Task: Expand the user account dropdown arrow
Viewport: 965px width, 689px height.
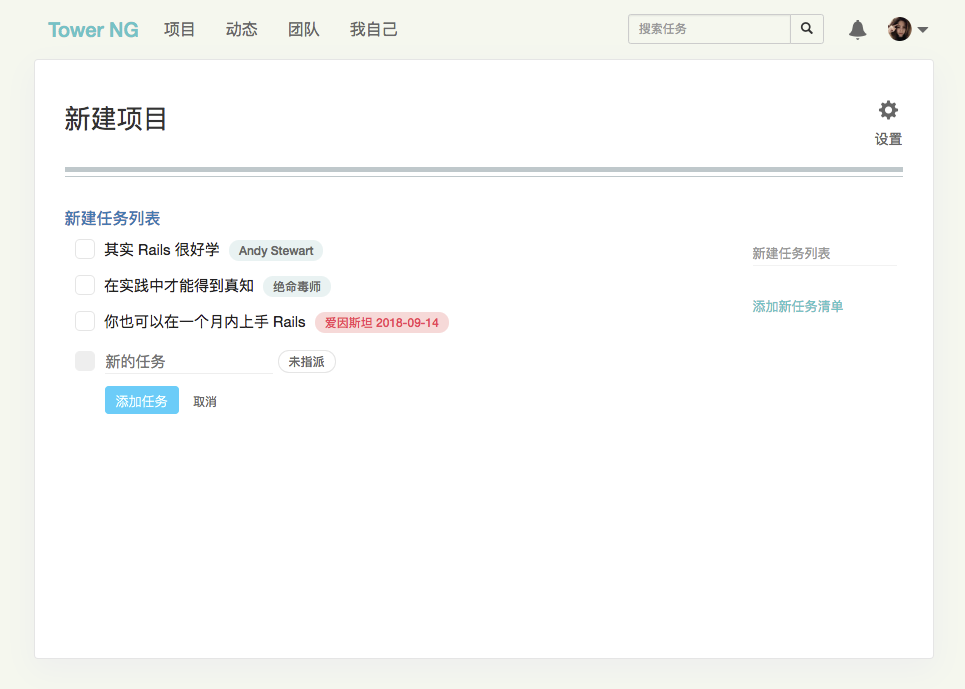Action: 923,30
